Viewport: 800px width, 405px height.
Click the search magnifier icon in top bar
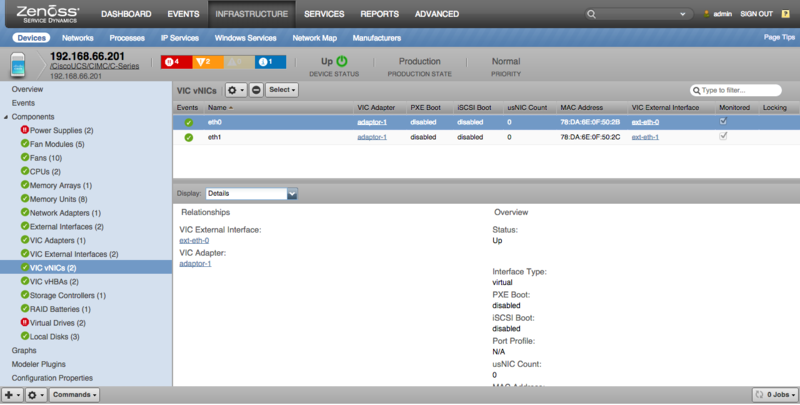click(591, 14)
